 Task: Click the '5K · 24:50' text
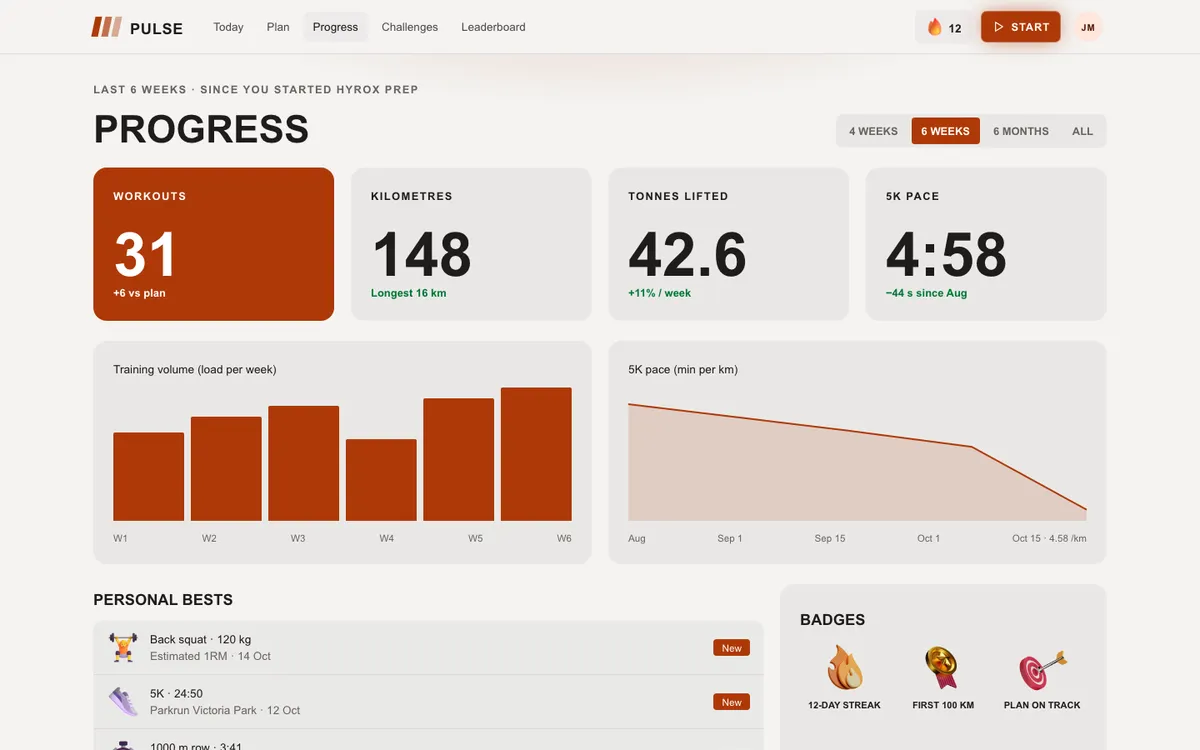coord(176,693)
